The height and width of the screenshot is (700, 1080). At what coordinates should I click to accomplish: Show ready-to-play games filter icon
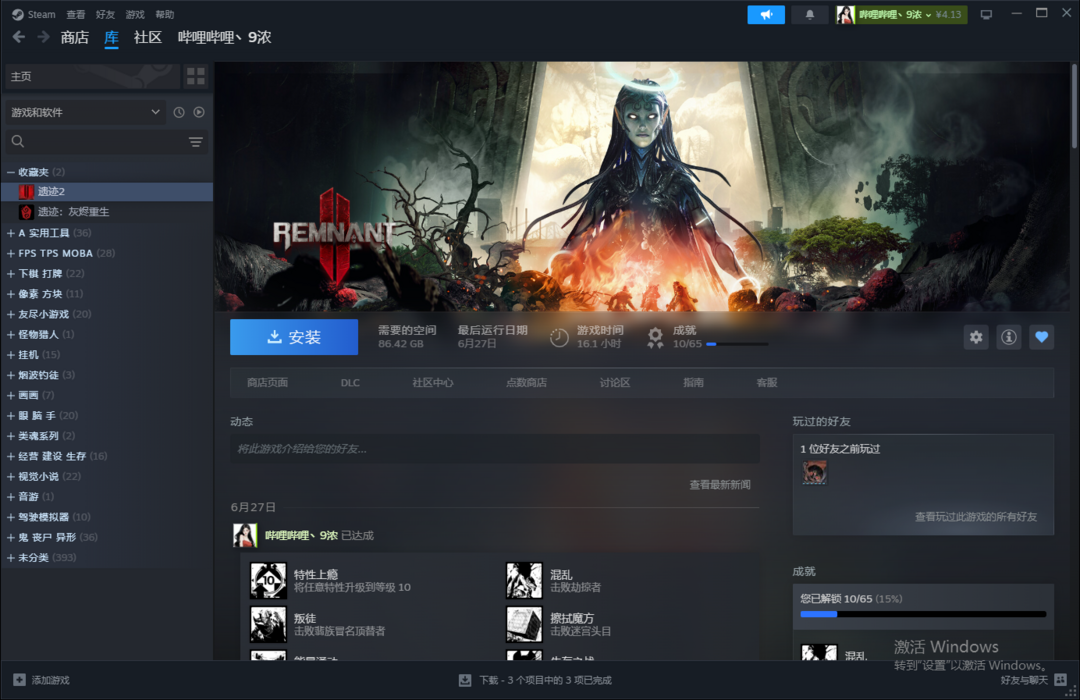coord(199,112)
